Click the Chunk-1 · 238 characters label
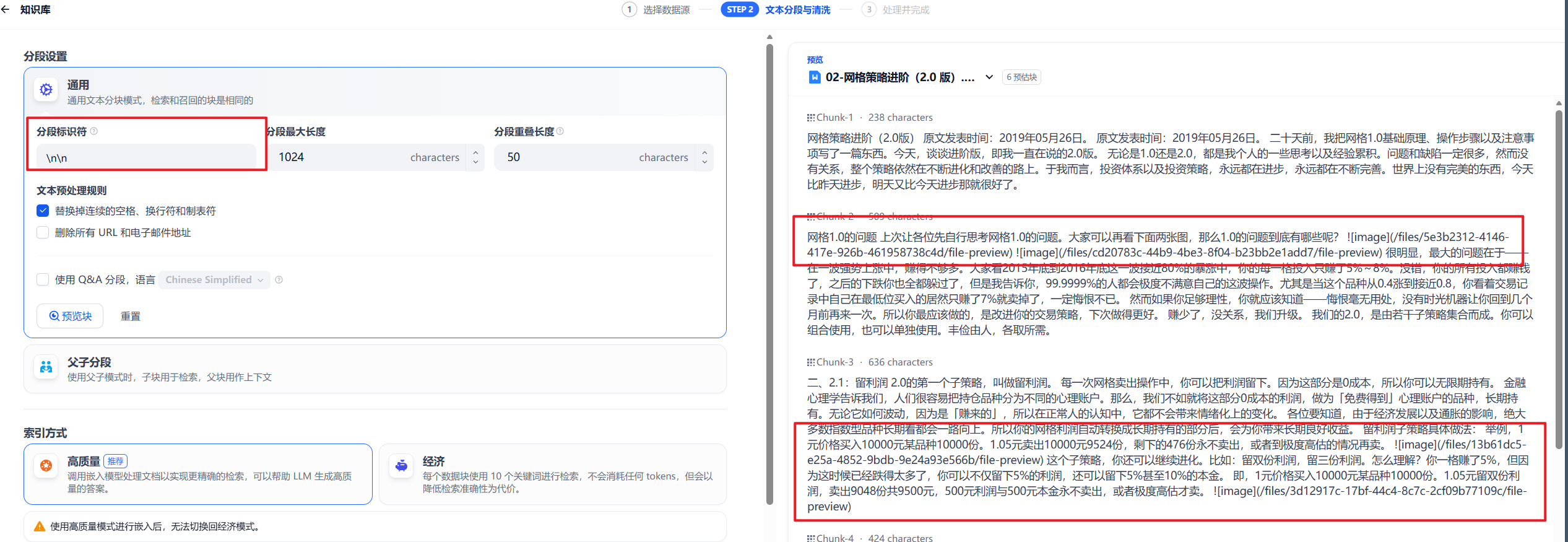Screen dimensions: 1568x542 874,118
